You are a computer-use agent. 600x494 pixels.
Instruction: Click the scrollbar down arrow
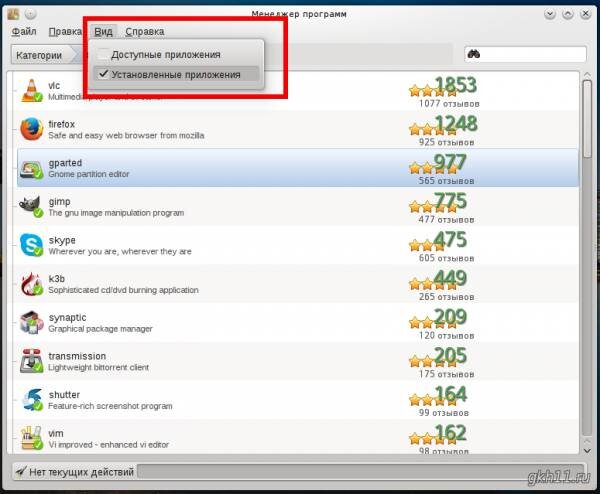click(587, 451)
